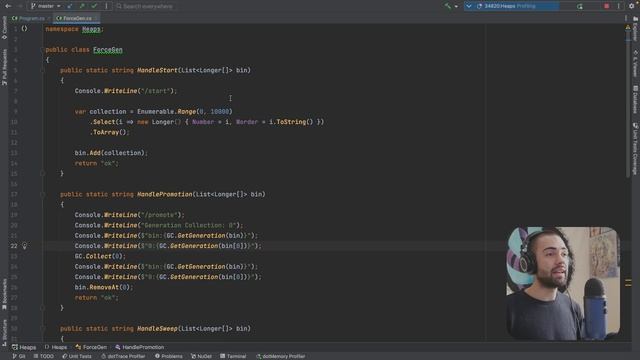Open the TODO tool window tab
Screen dimensions: 640x360
44,356
